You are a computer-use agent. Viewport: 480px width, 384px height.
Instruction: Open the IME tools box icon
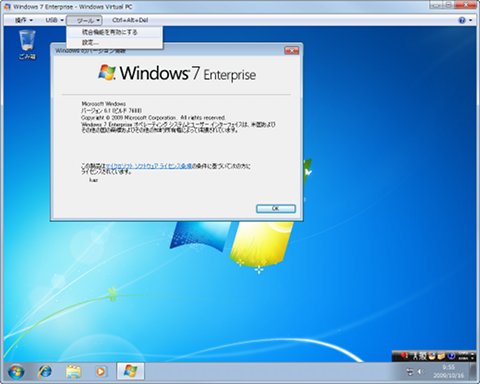tap(442, 356)
